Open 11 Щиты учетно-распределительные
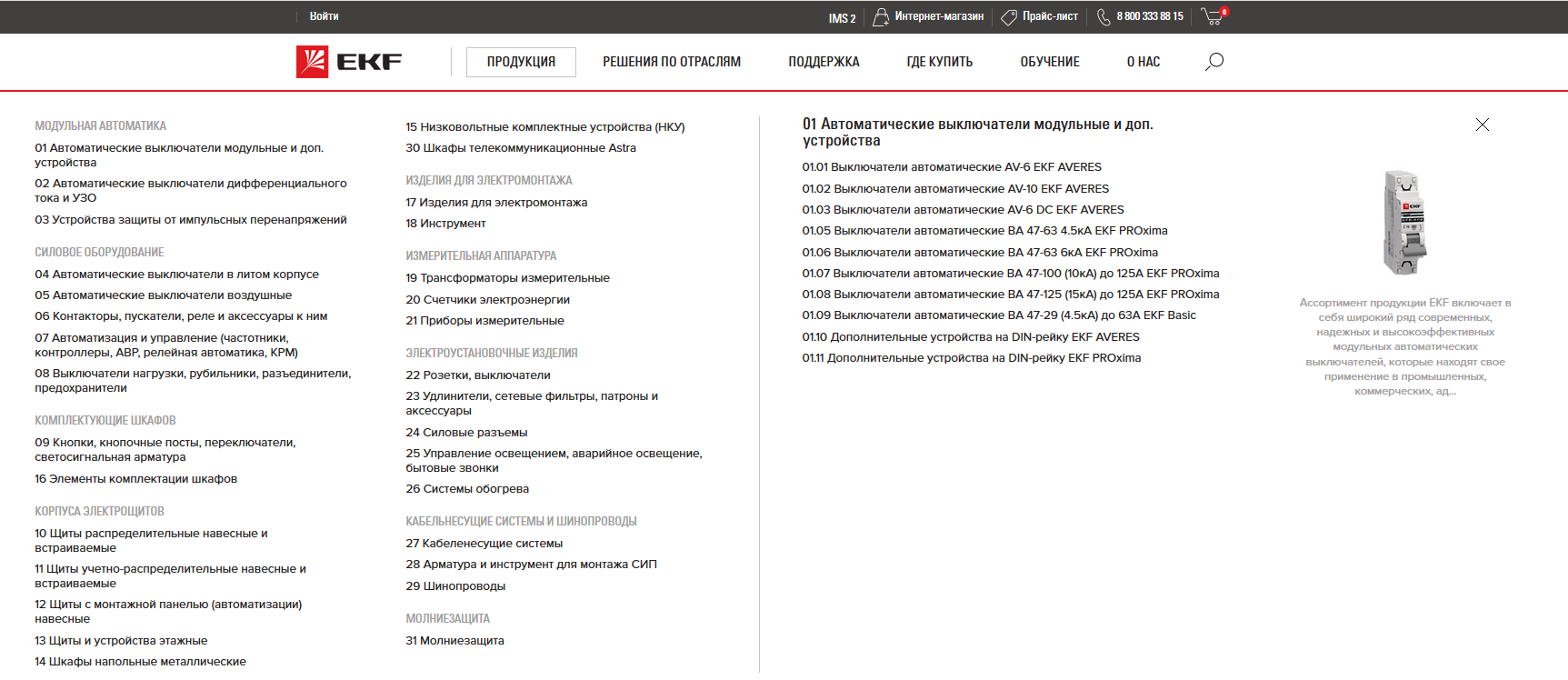This screenshot has height=680, width=1568. pos(170,576)
